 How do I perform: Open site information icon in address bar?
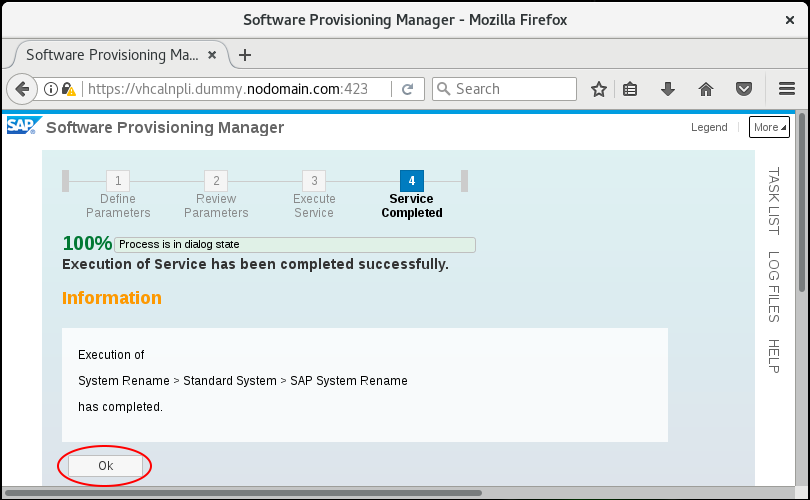click(x=51, y=89)
